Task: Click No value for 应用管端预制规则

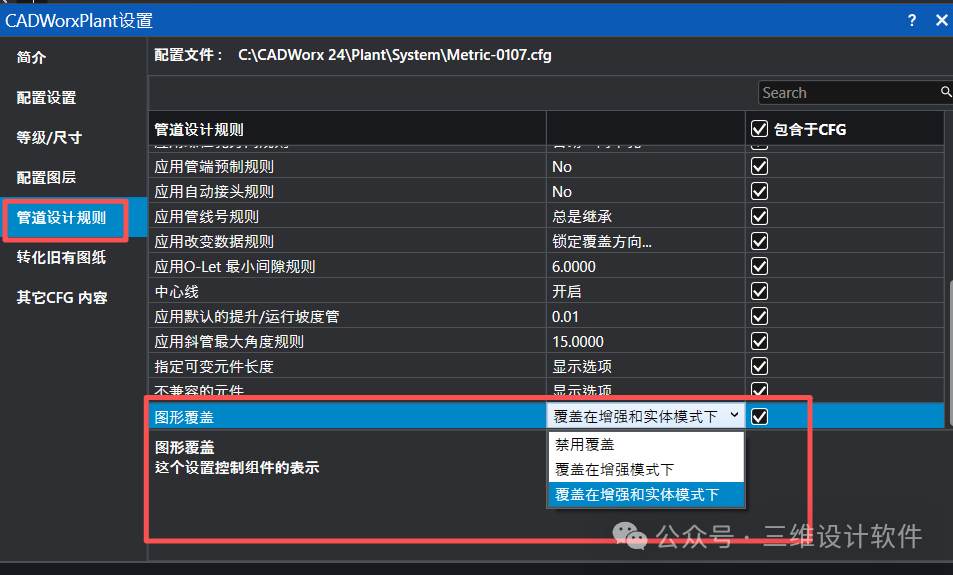Action: pos(562,167)
